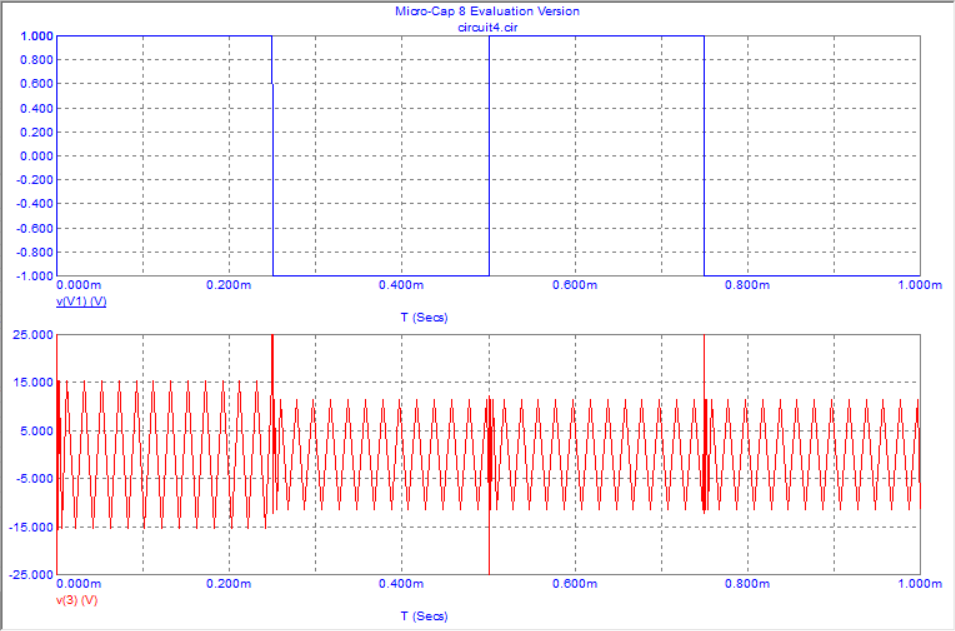Click the 0.000 voltage axis value
The height and width of the screenshot is (631, 955).
point(37,156)
